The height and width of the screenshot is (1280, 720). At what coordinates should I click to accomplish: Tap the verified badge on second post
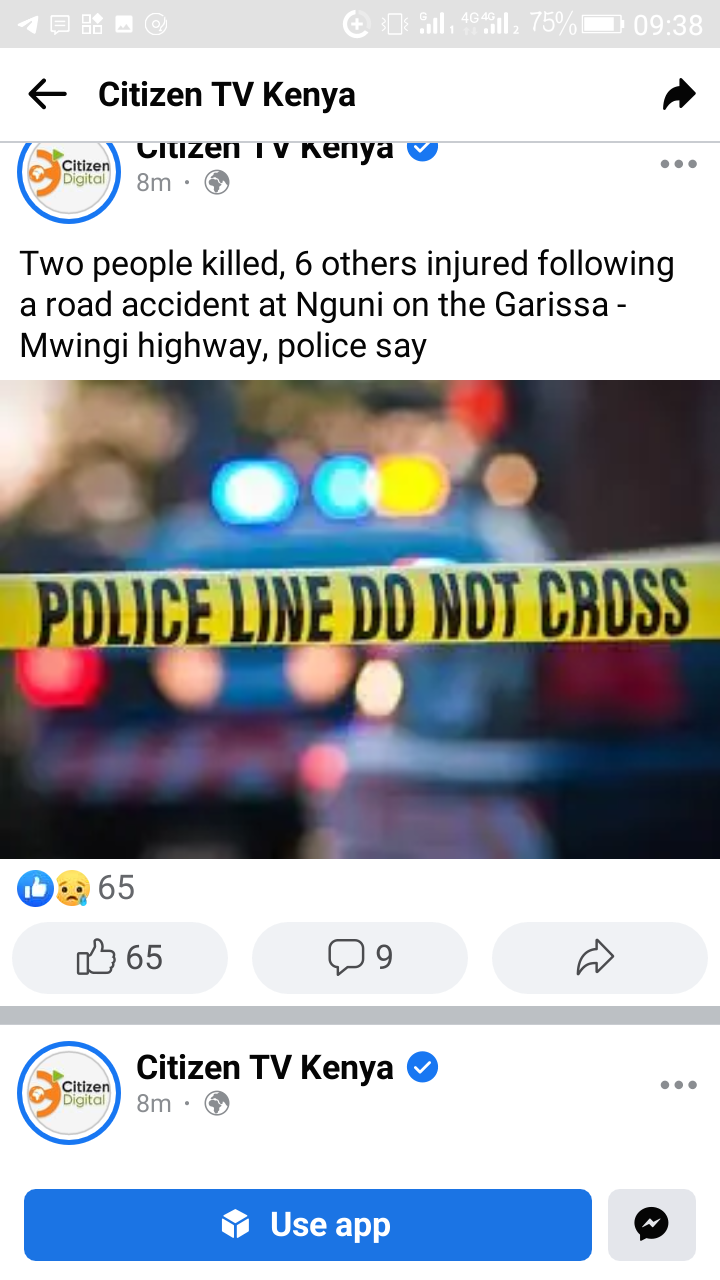click(x=423, y=1068)
